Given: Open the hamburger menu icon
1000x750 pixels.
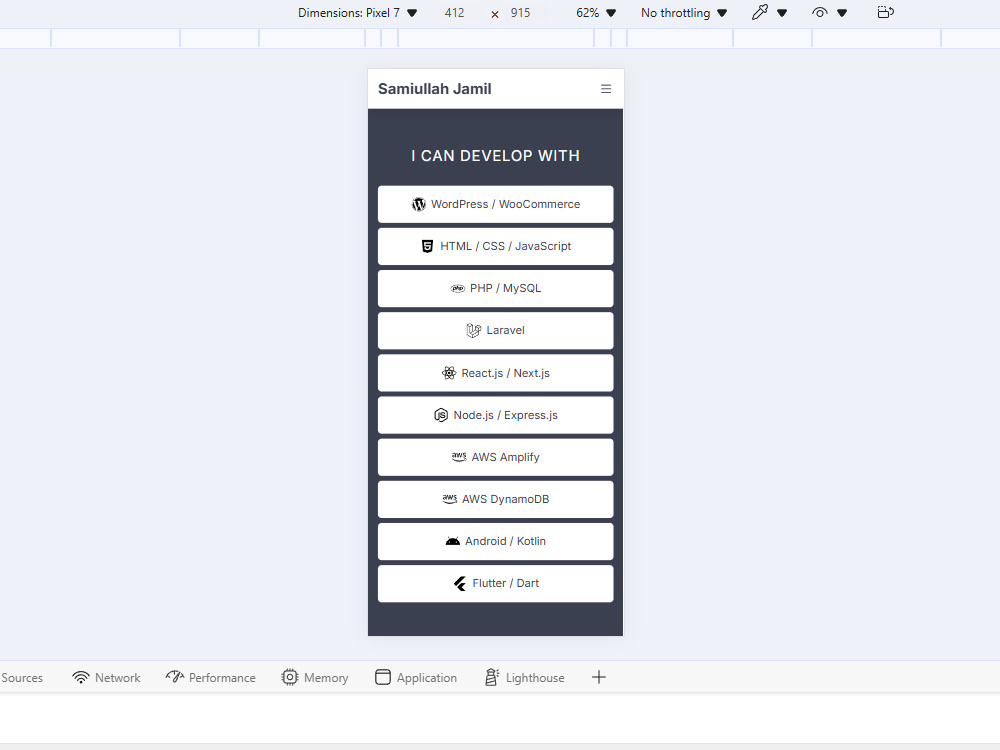Looking at the screenshot, I should 606,89.
